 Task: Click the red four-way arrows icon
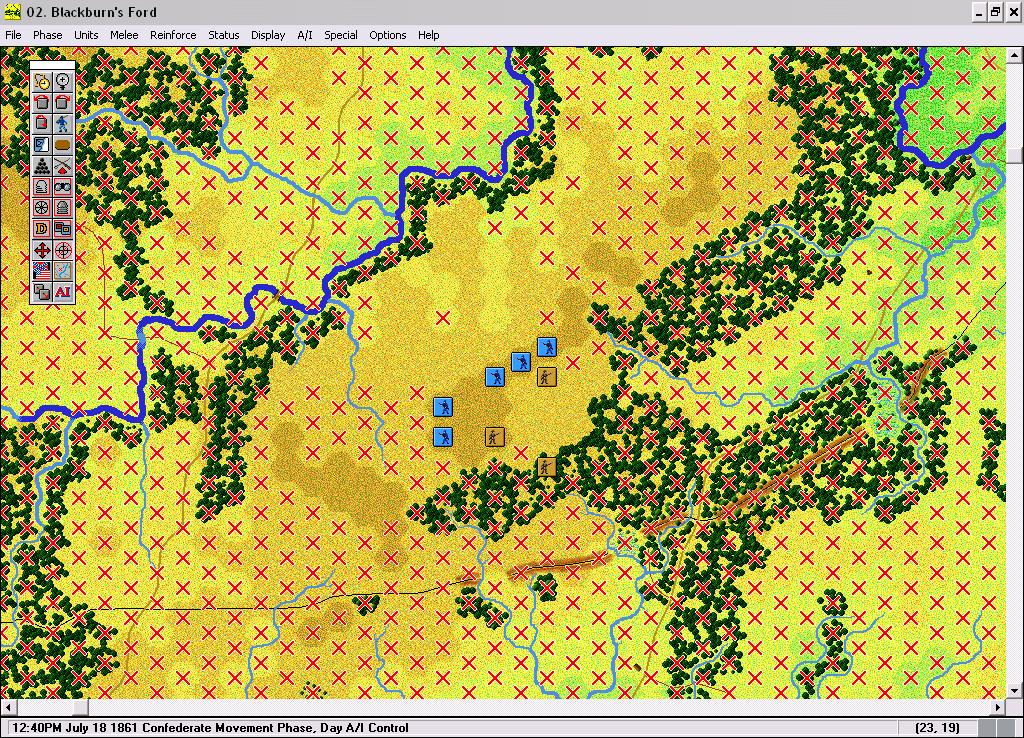pos(42,249)
